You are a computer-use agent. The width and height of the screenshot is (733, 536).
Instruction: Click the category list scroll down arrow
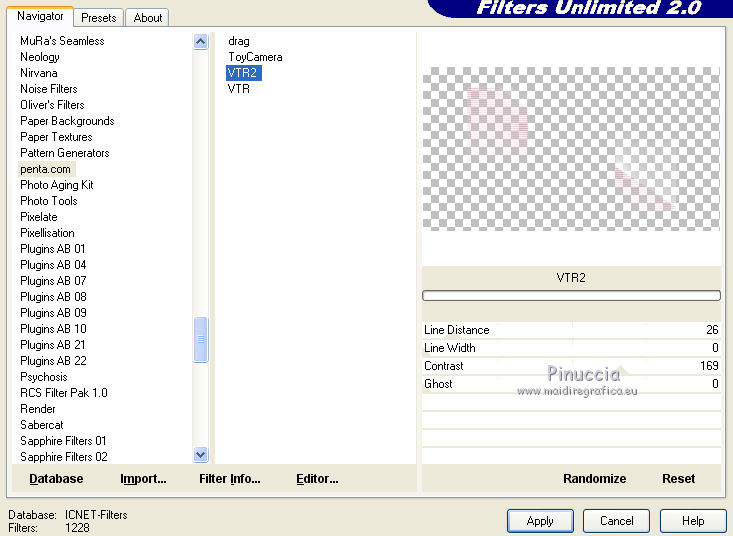[x=200, y=454]
